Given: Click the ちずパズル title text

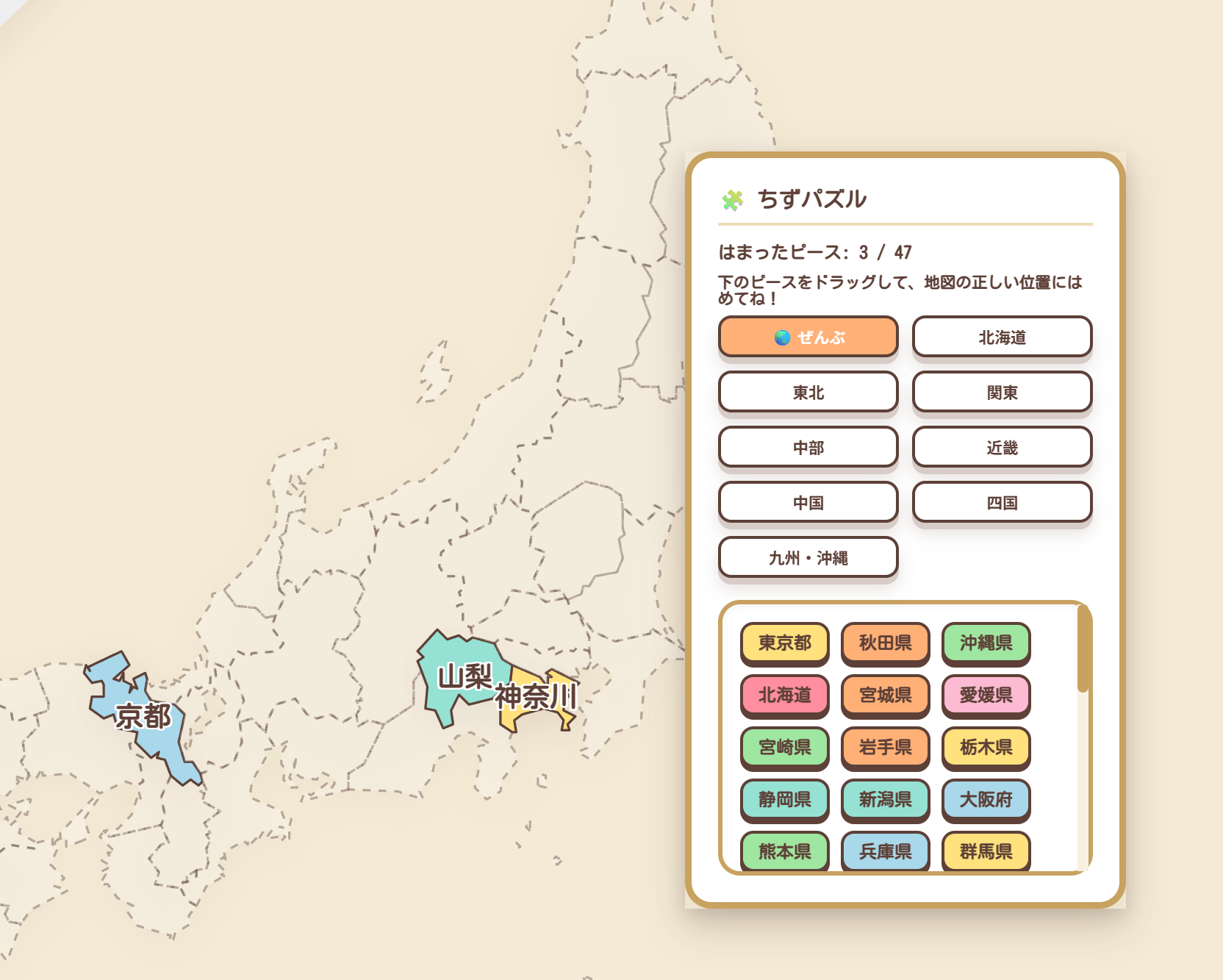Looking at the screenshot, I should 812,199.
